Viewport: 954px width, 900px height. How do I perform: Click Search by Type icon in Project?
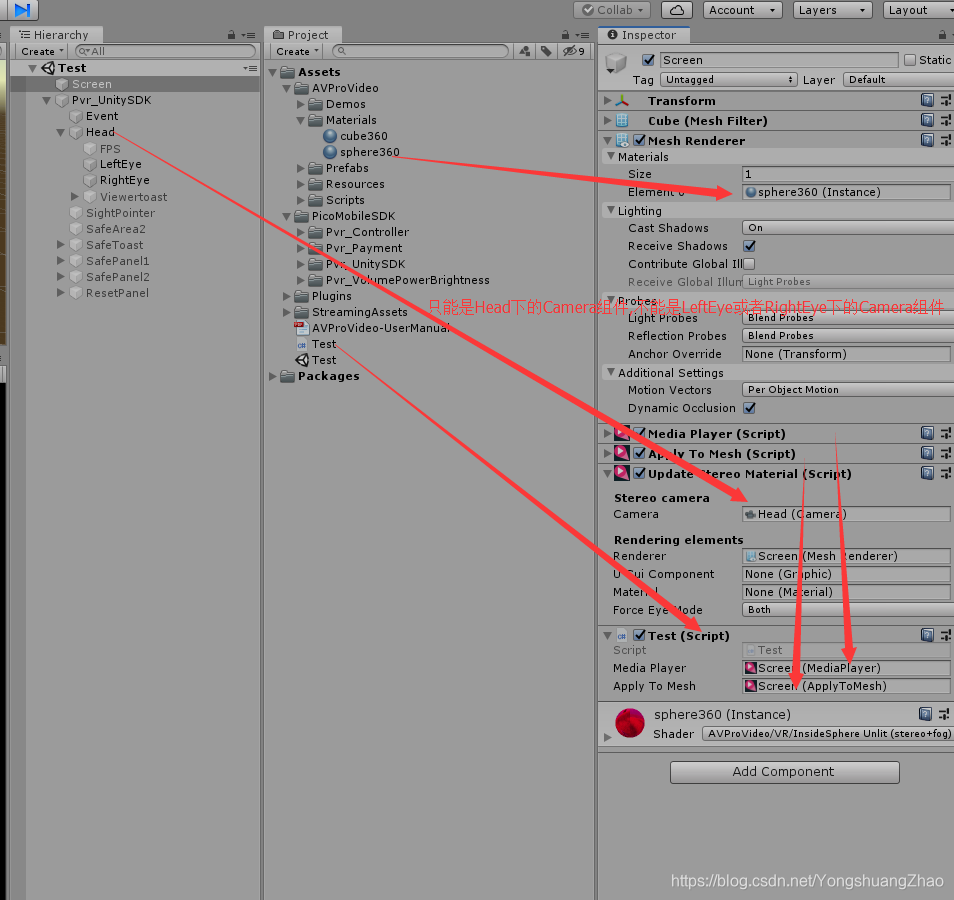[524, 51]
